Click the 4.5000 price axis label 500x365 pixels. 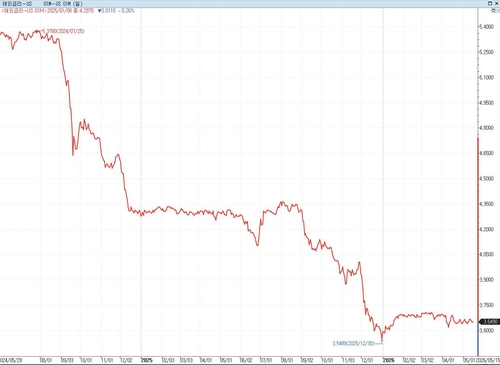click(x=487, y=179)
